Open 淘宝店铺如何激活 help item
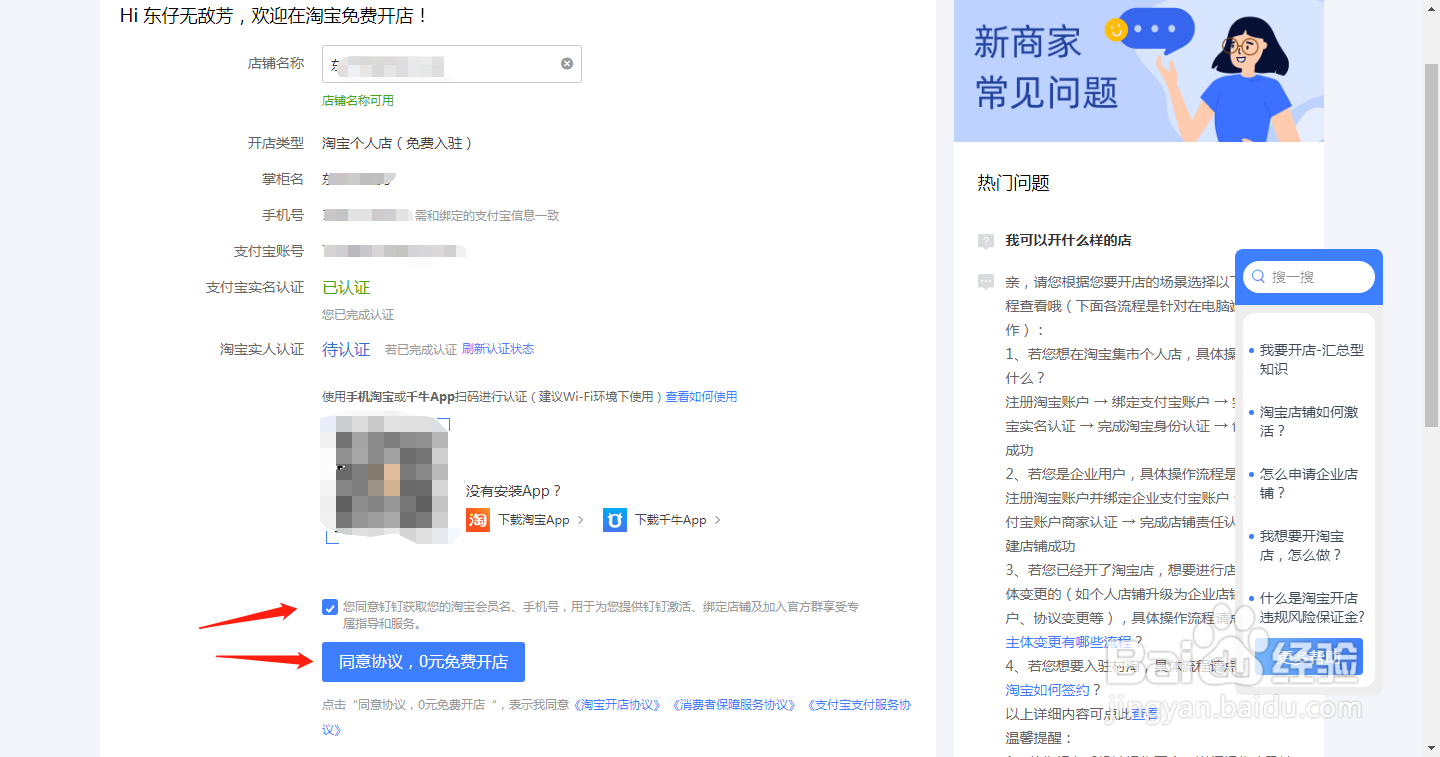 tap(1309, 422)
